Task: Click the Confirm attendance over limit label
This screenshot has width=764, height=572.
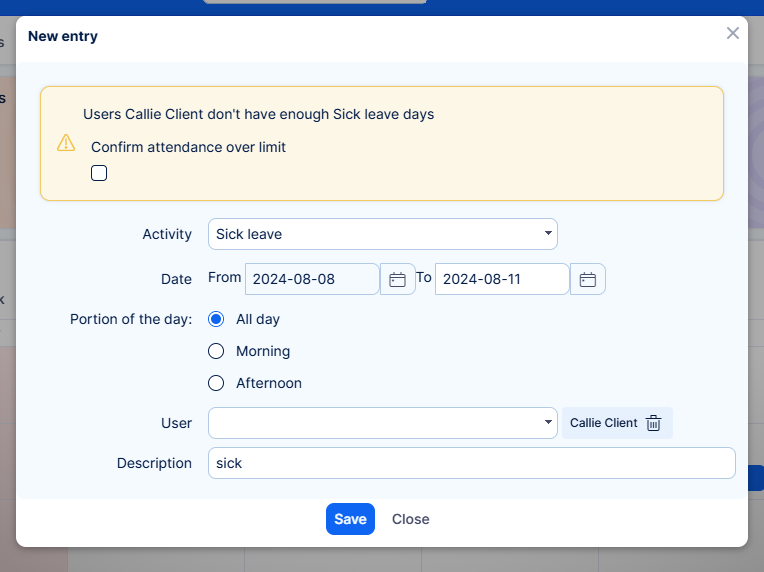Action: (188, 147)
